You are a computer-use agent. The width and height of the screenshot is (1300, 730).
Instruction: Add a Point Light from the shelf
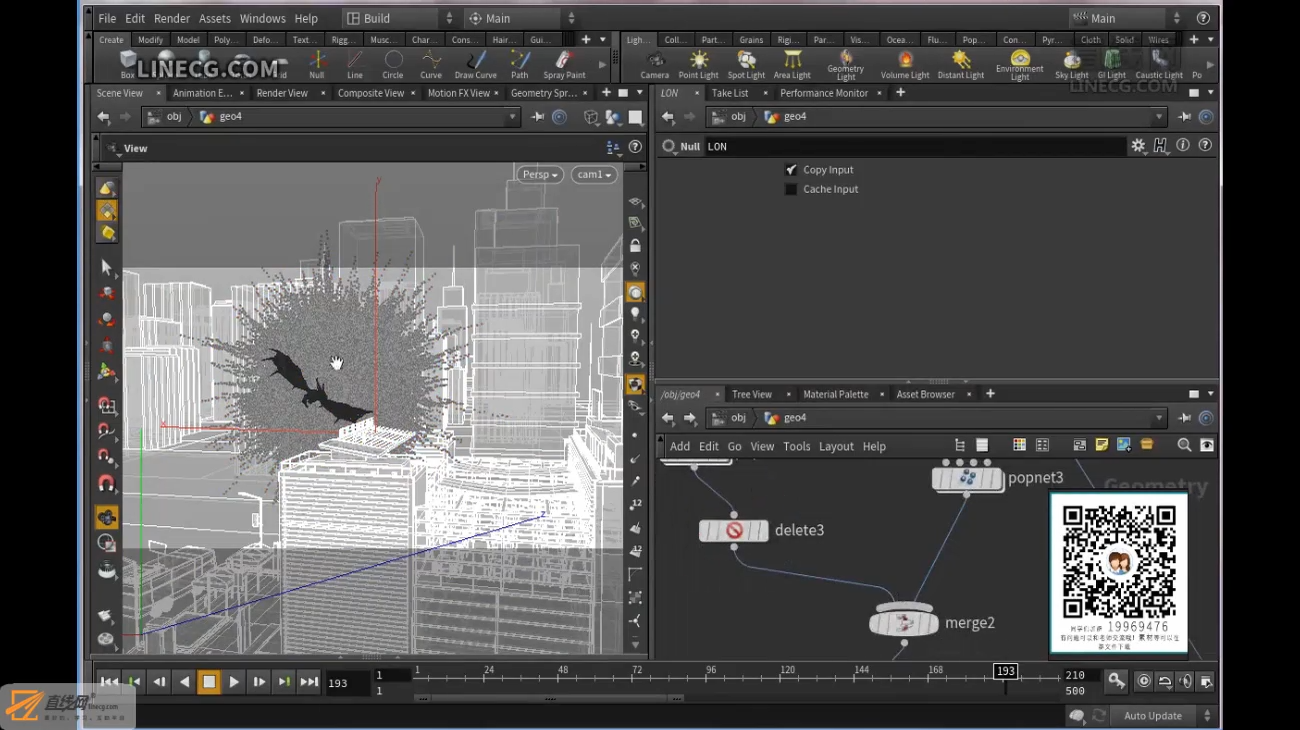698,65
